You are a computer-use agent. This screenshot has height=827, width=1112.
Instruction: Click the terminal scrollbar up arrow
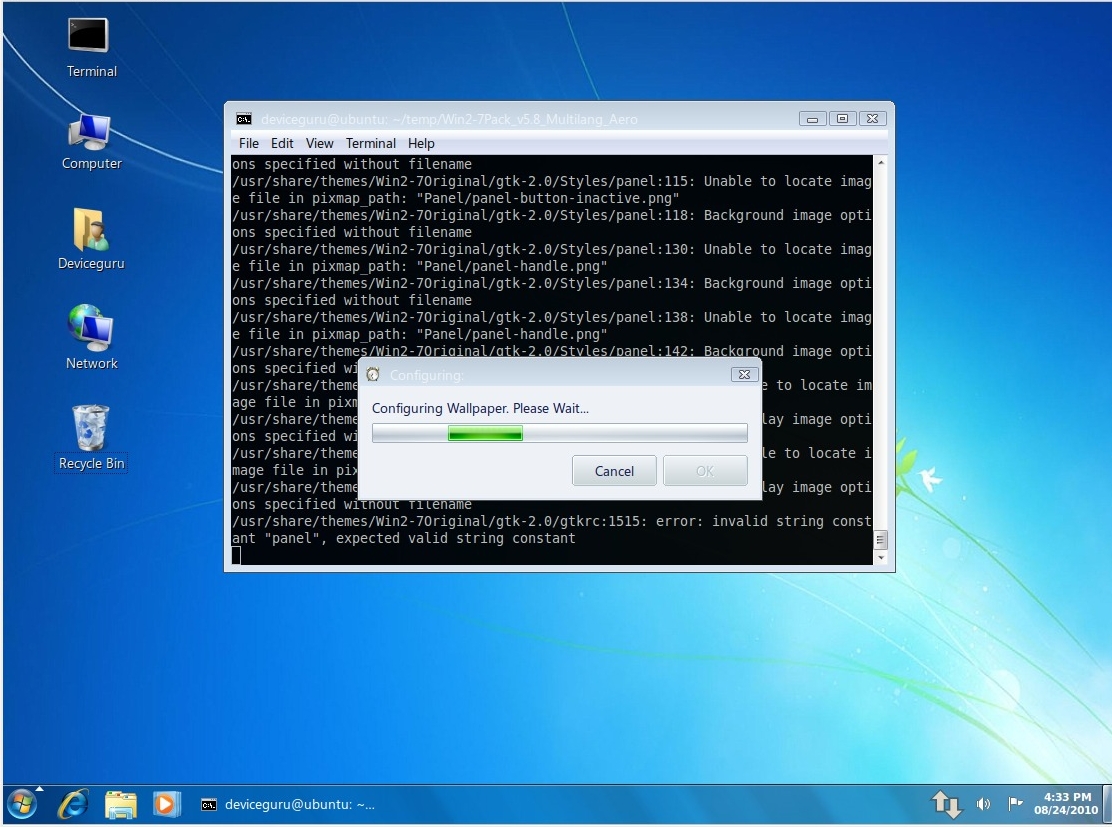881,162
